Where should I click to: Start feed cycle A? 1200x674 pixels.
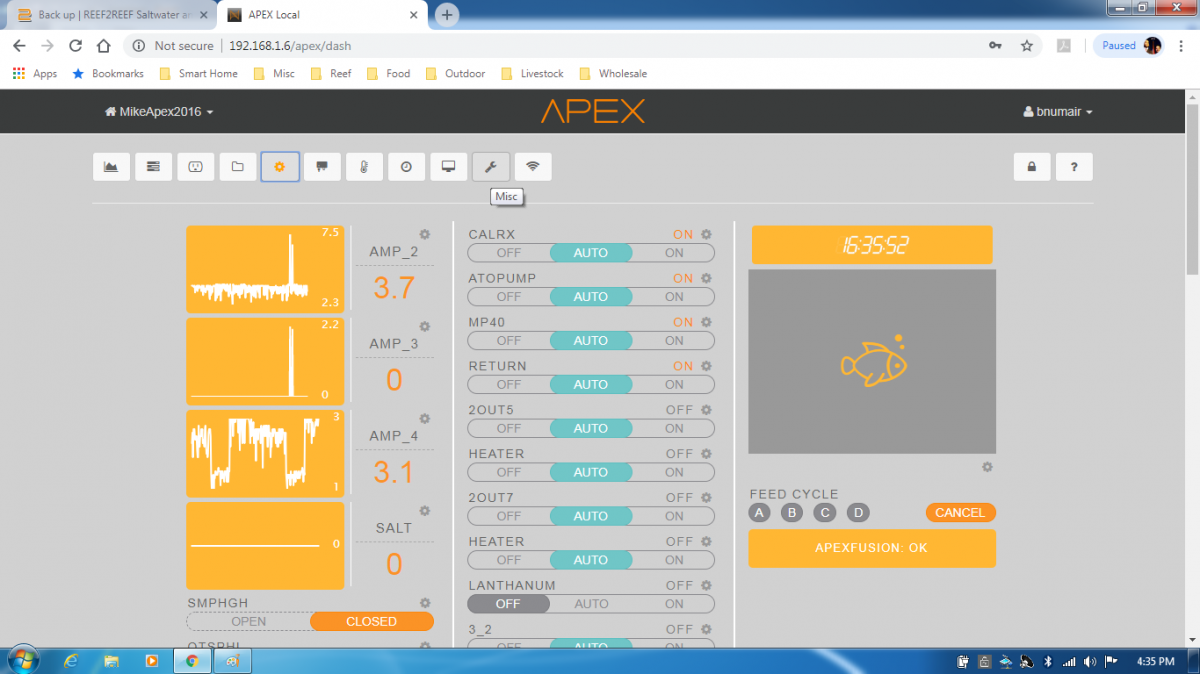[x=760, y=513]
